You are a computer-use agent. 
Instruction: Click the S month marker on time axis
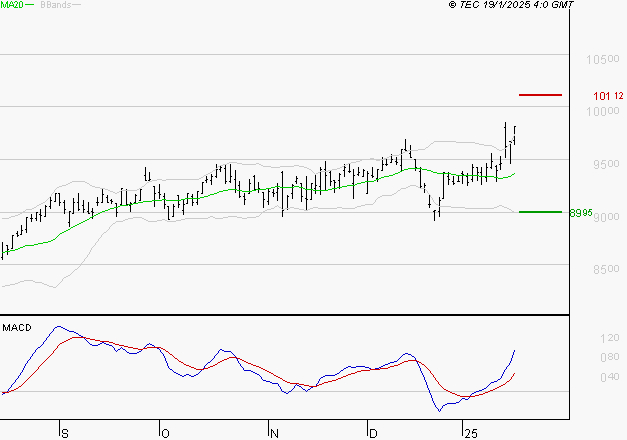click(x=65, y=433)
